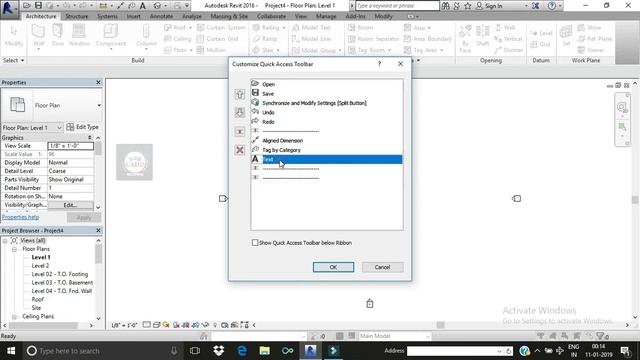Screen dimensions: 640x360
Task: Expand the Ceiling Plans tree node
Action: click(14, 317)
